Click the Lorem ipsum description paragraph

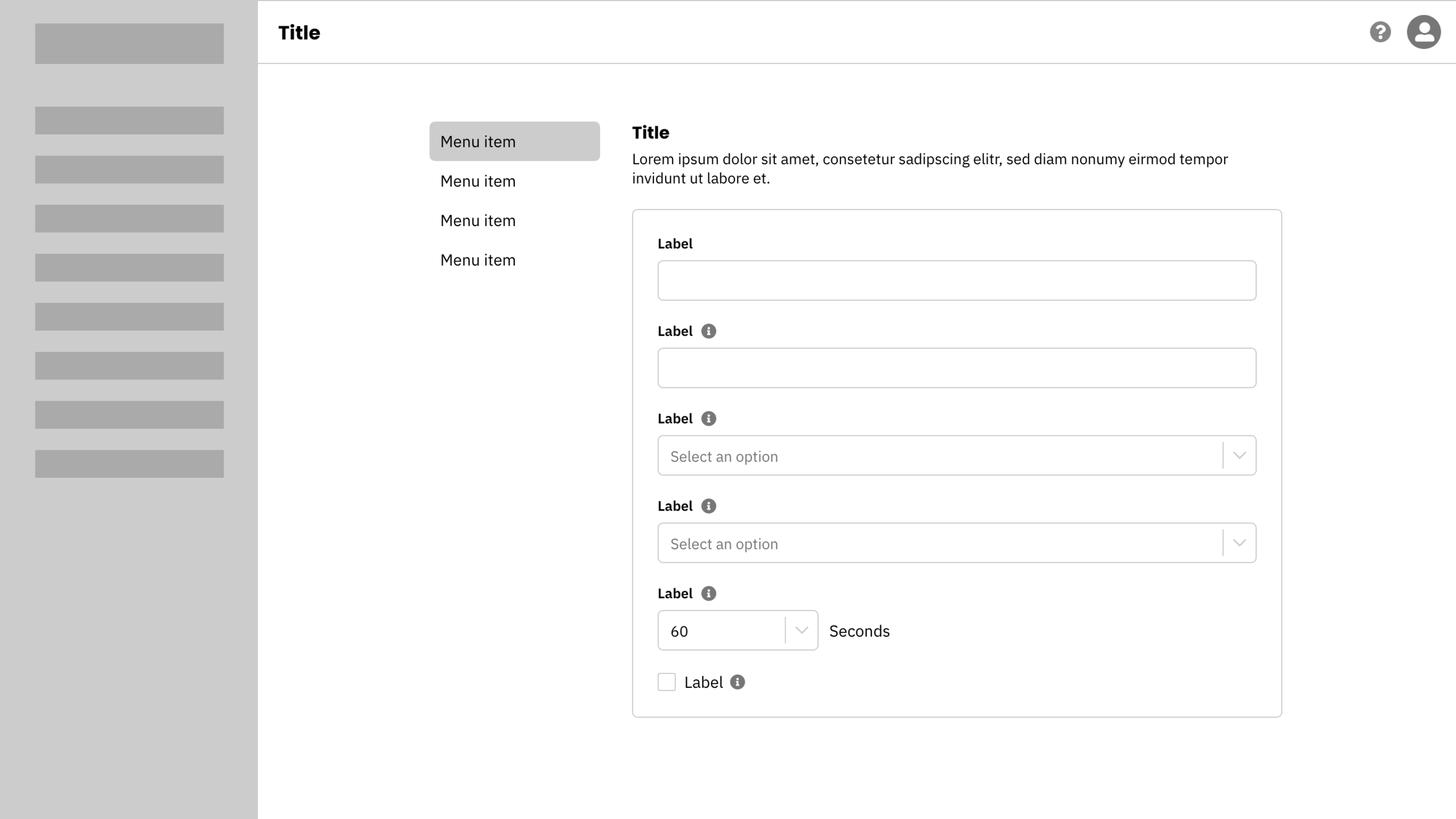tap(930, 169)
